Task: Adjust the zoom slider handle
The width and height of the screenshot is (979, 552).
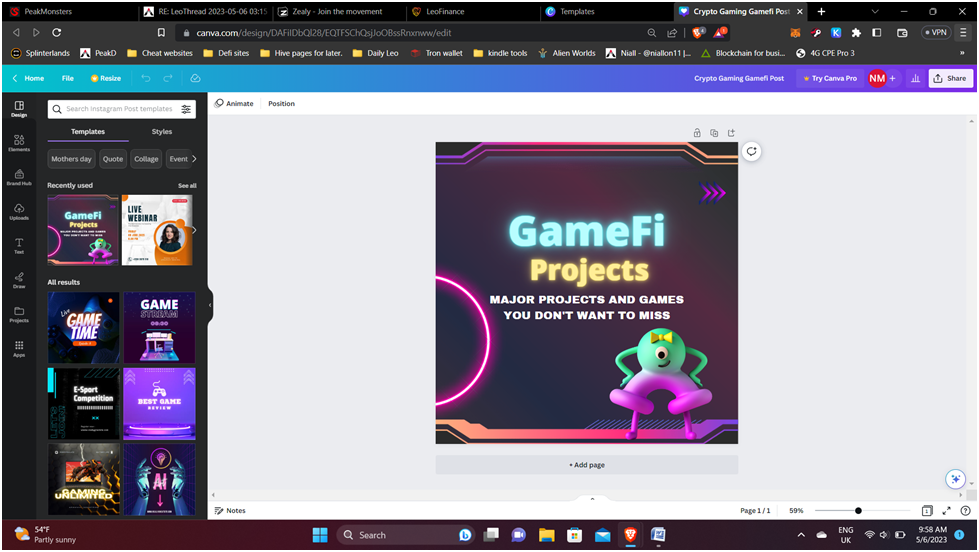Action: (x=858, y=511)
